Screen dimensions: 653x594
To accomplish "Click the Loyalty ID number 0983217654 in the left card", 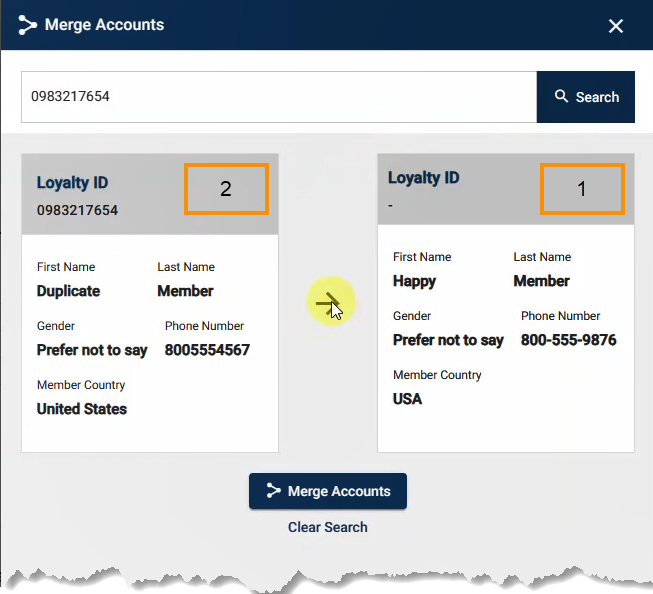I will [77, 210].
